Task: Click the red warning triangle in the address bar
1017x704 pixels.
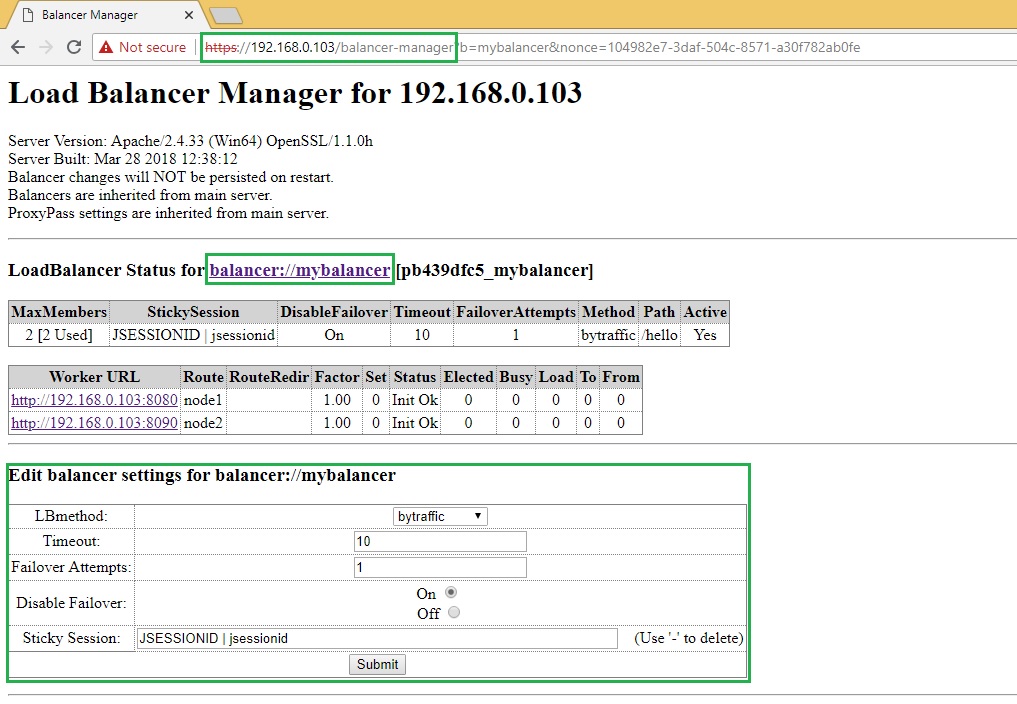Action: point(104,46)
